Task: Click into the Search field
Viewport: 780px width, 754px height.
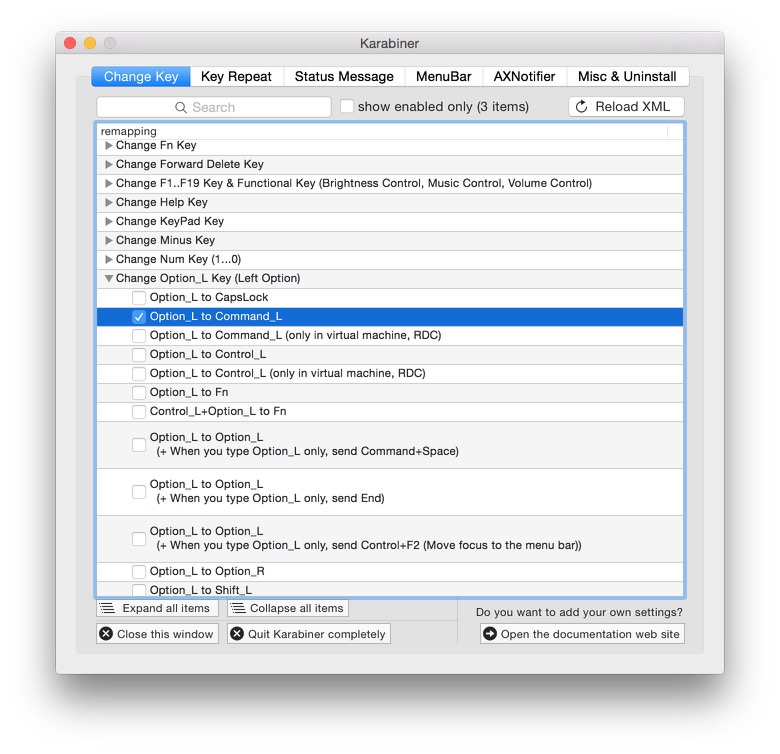Action: (214, 107)
